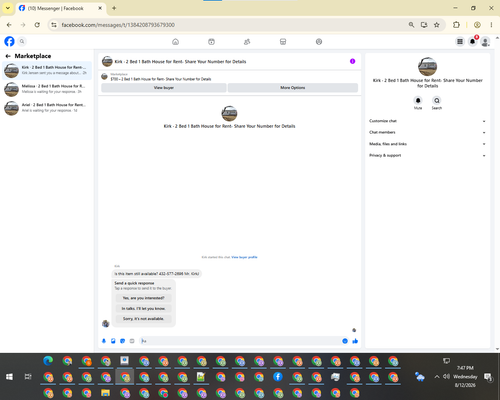The height and width of the screenshot is (400, 500).
Task: Open the account avatar menu
Action: (x=485, y=42)
